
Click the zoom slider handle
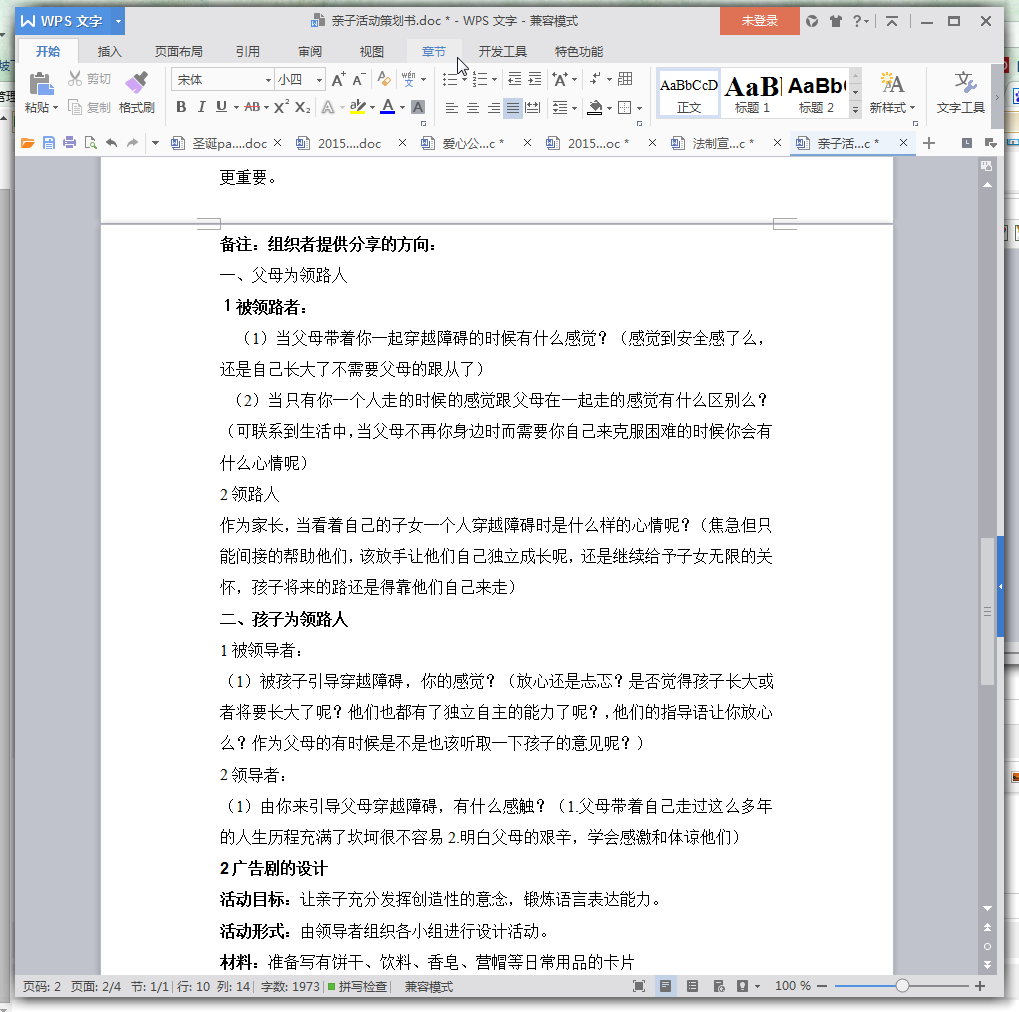tap(902, 987)
